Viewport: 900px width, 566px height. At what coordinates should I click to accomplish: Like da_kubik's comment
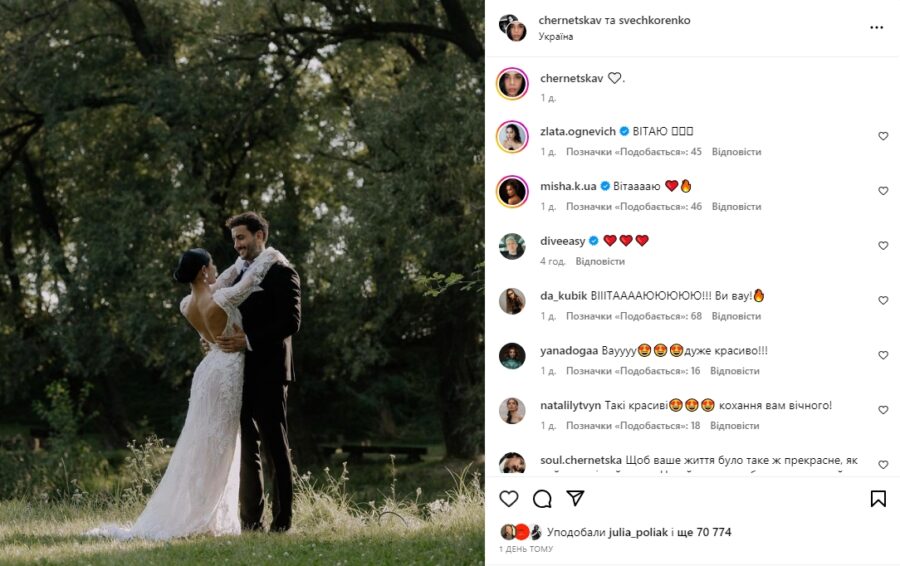click(x=883, y=300)
